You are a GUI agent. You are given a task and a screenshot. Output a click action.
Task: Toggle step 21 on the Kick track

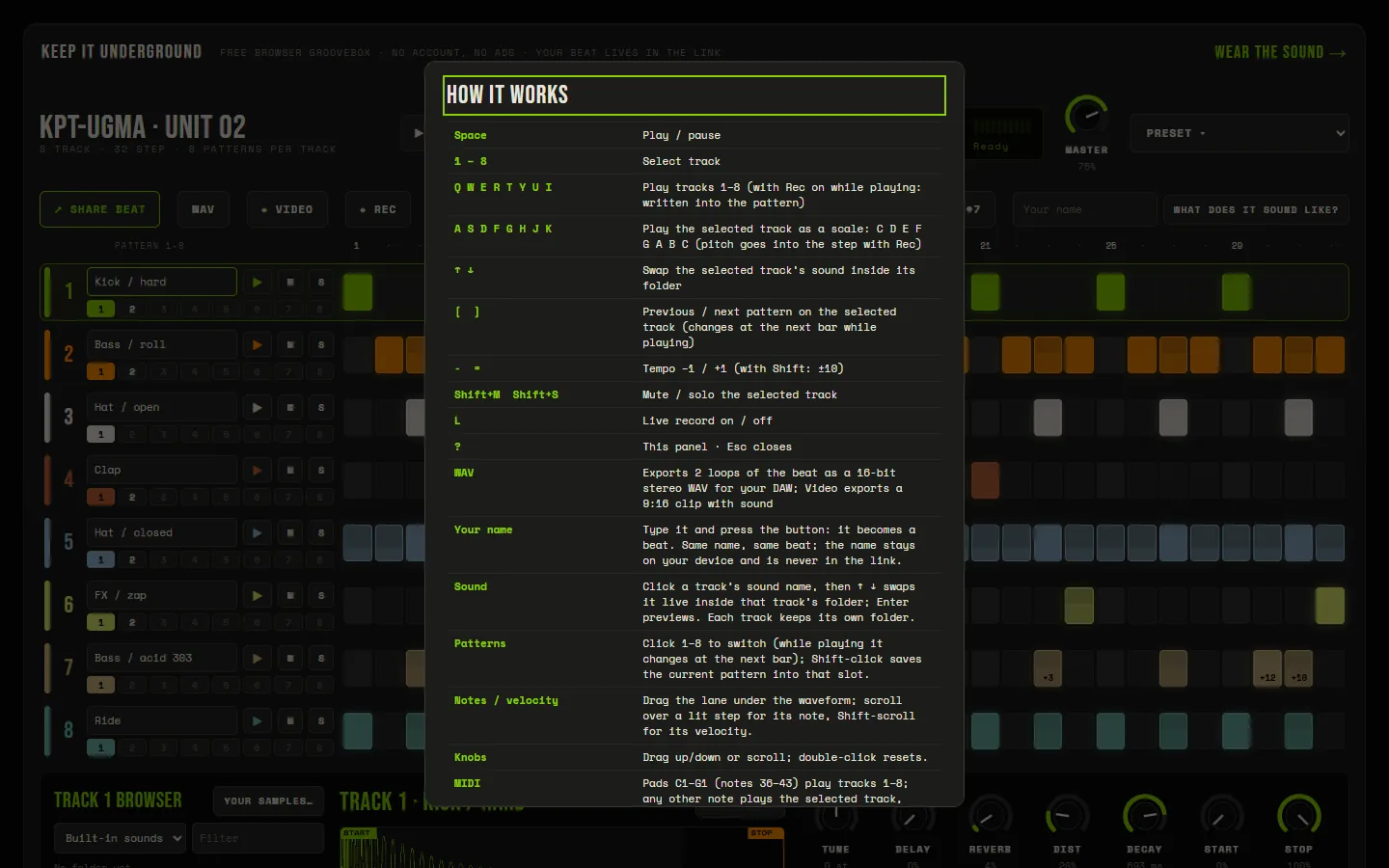pos(985,292)
